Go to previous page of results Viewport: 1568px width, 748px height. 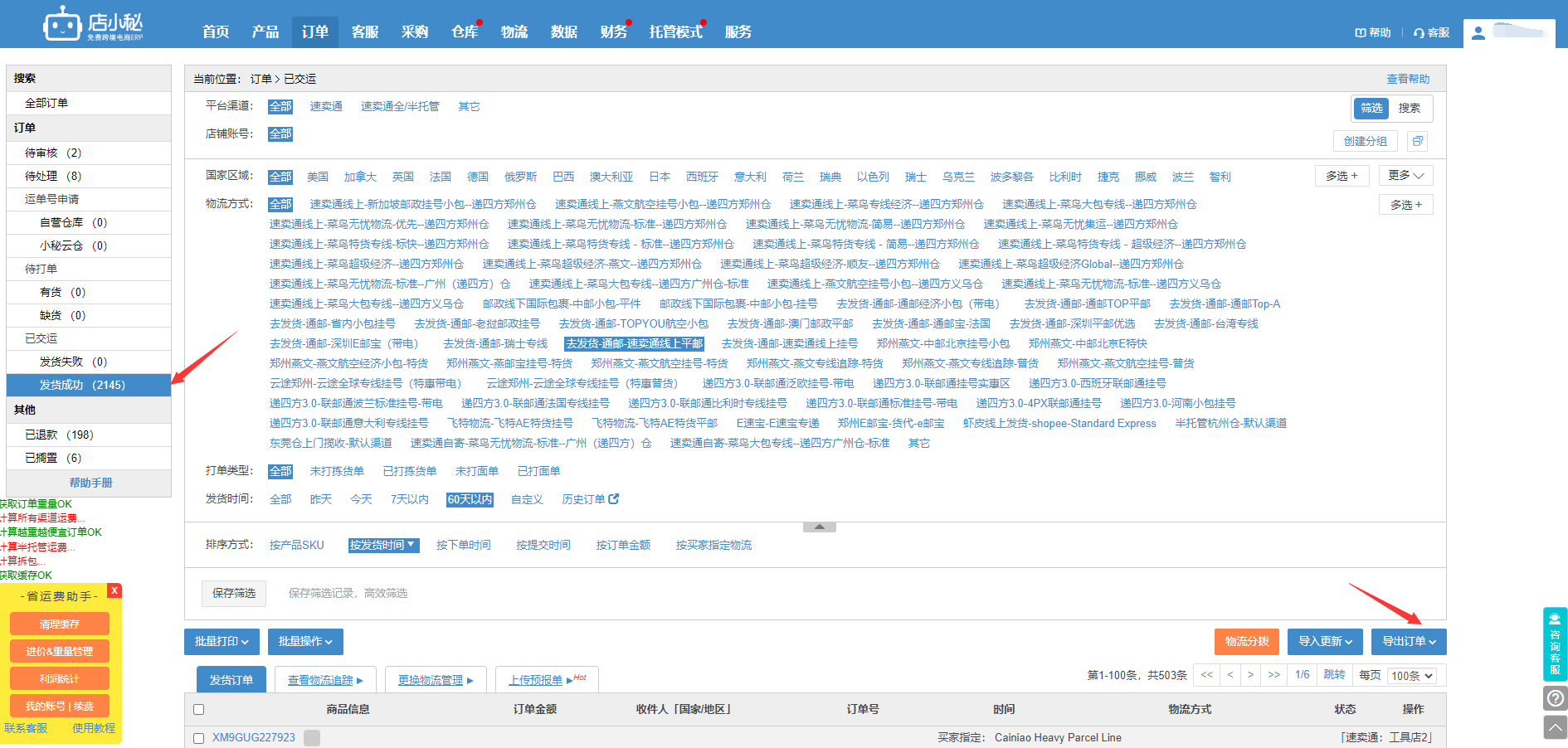(1230, 675)
